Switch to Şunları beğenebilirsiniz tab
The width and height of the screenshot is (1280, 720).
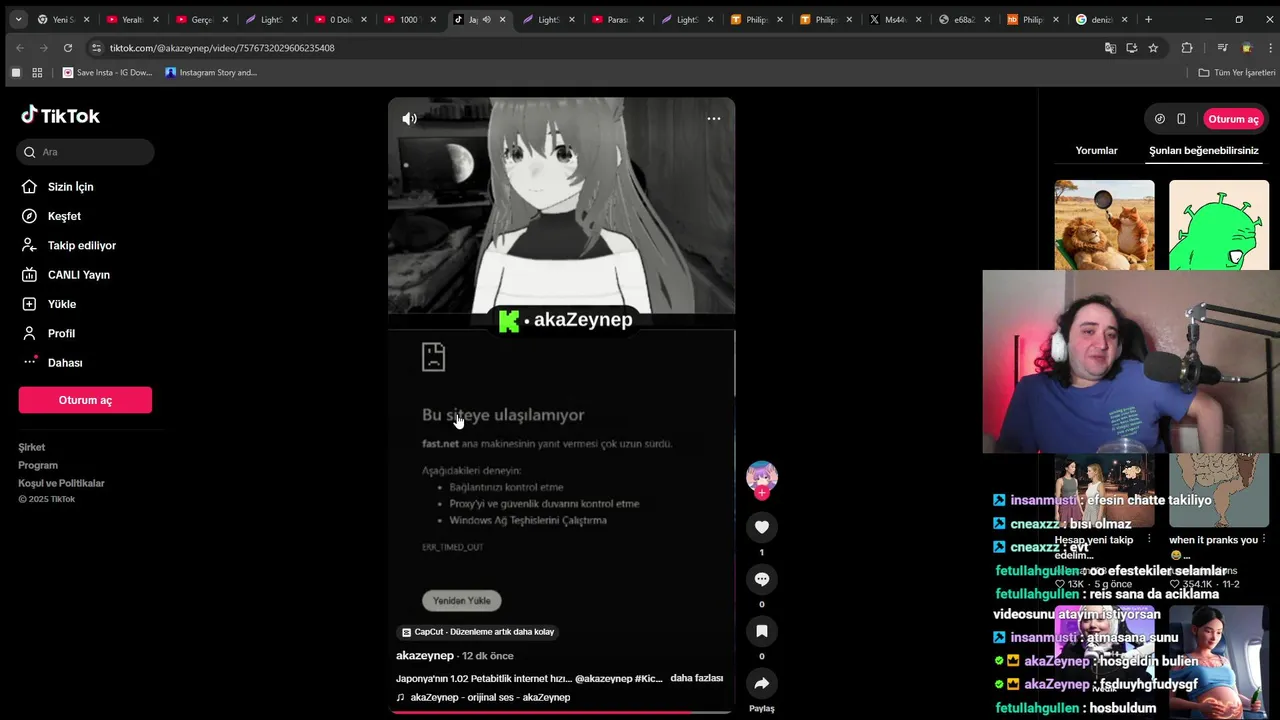1203,150
